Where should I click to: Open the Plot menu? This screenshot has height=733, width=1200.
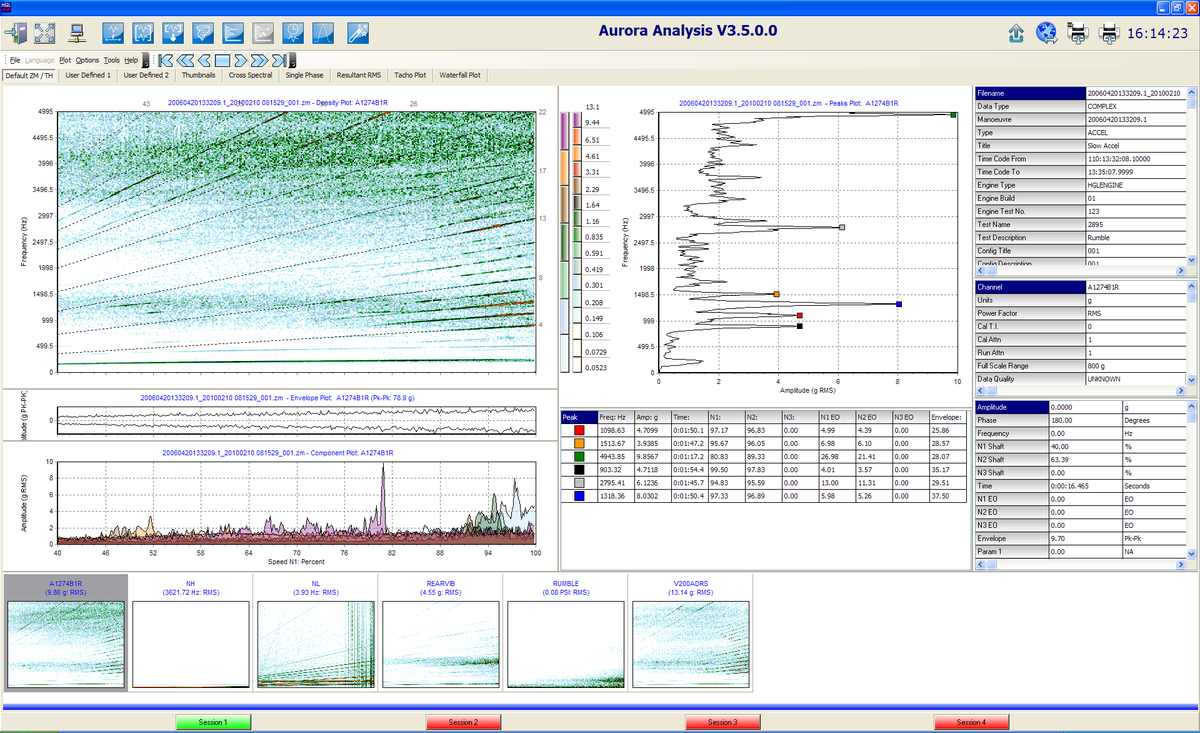(65, 60)
